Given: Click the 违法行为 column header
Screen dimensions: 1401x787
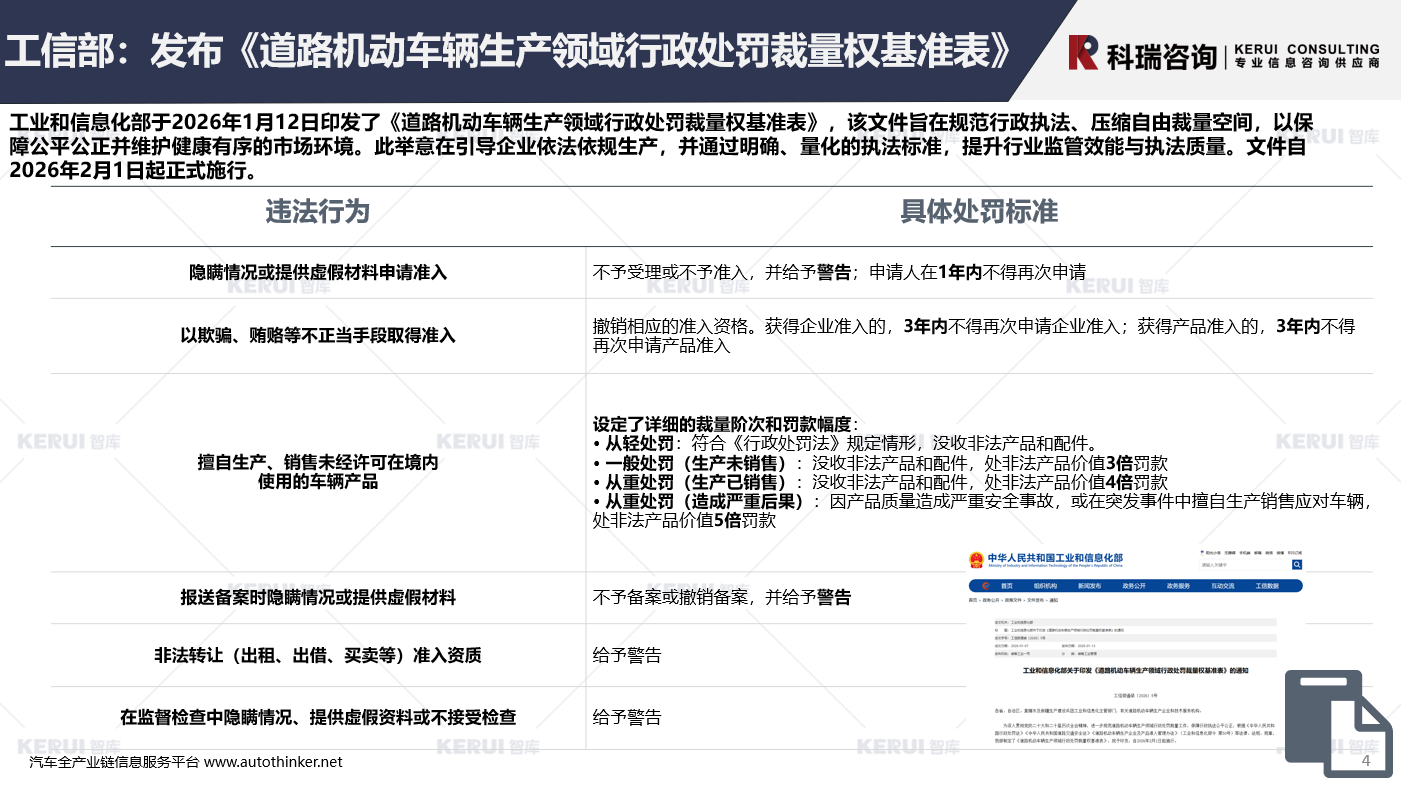Looking at the screenshot, I should click(317, 212).
